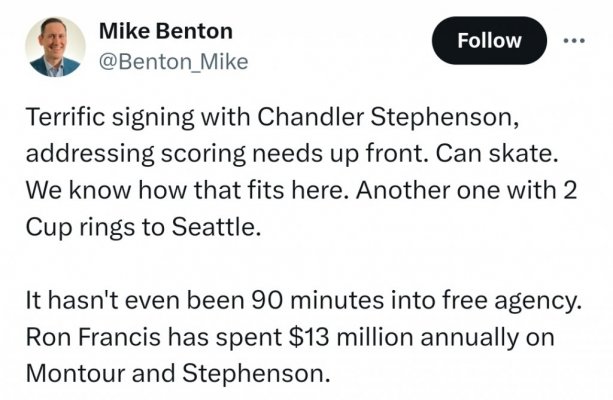Viewport: 613px width, 400px height.
Task: Open the three-dot more options menu
Action: point(574,40)
